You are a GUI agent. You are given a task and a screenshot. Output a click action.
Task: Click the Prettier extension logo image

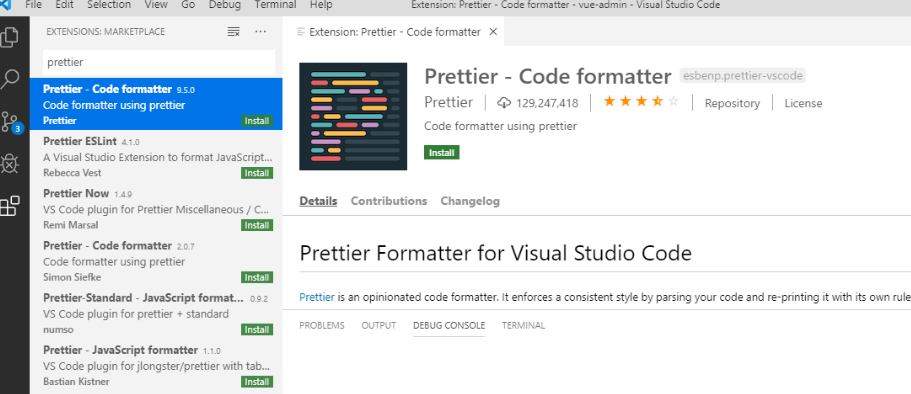click(353, 116)
